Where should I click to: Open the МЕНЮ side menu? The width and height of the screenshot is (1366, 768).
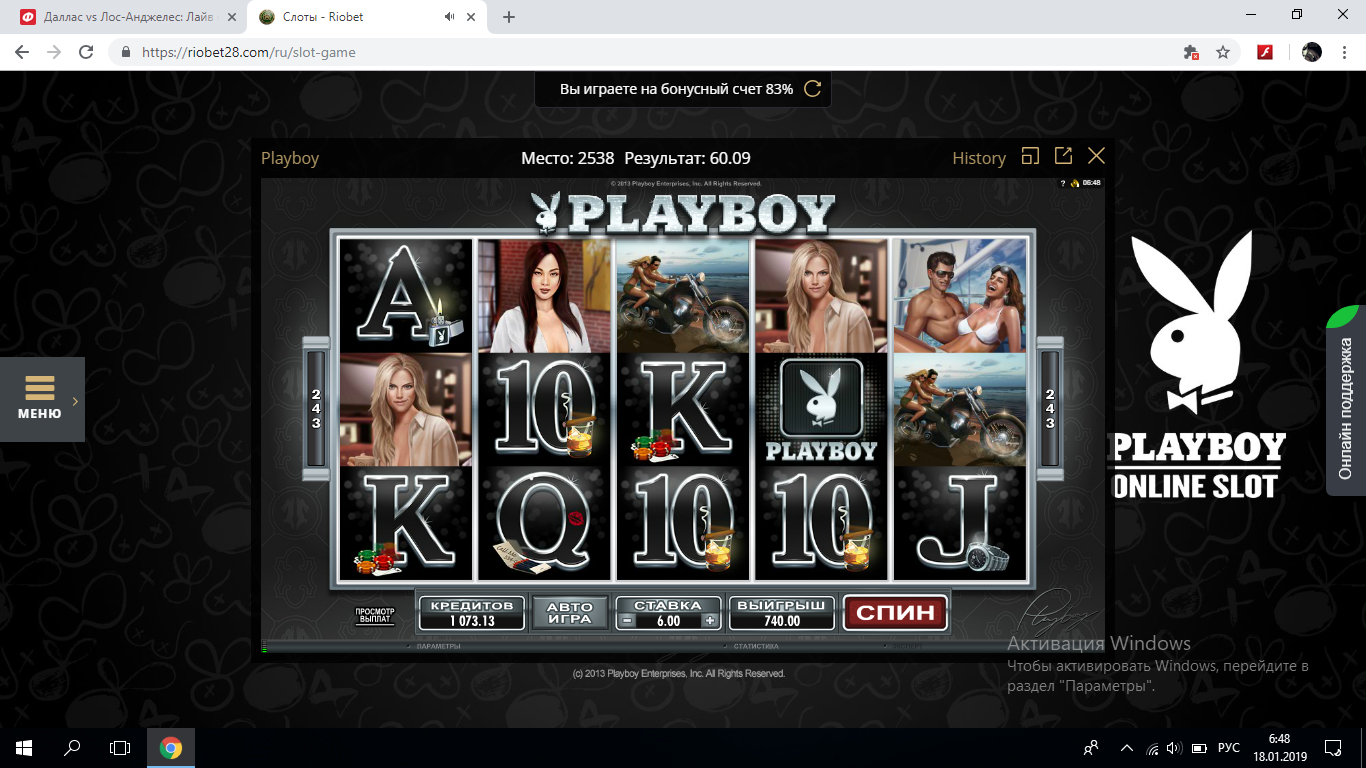42,399
